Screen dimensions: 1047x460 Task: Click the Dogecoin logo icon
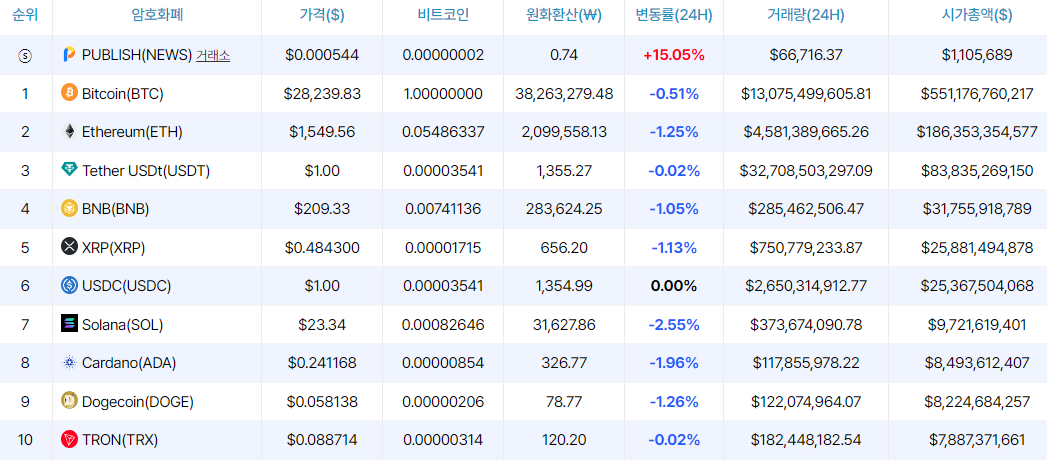click(x=69, y=401)
